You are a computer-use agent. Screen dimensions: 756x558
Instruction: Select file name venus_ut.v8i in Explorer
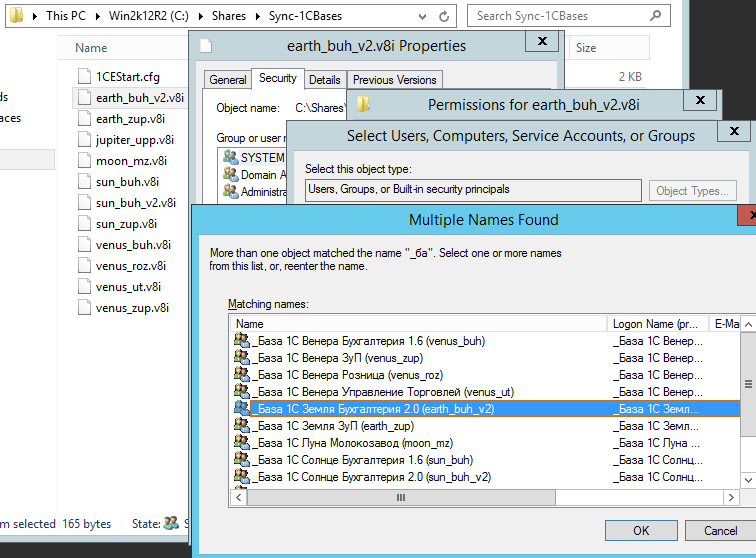pos(128,287)
